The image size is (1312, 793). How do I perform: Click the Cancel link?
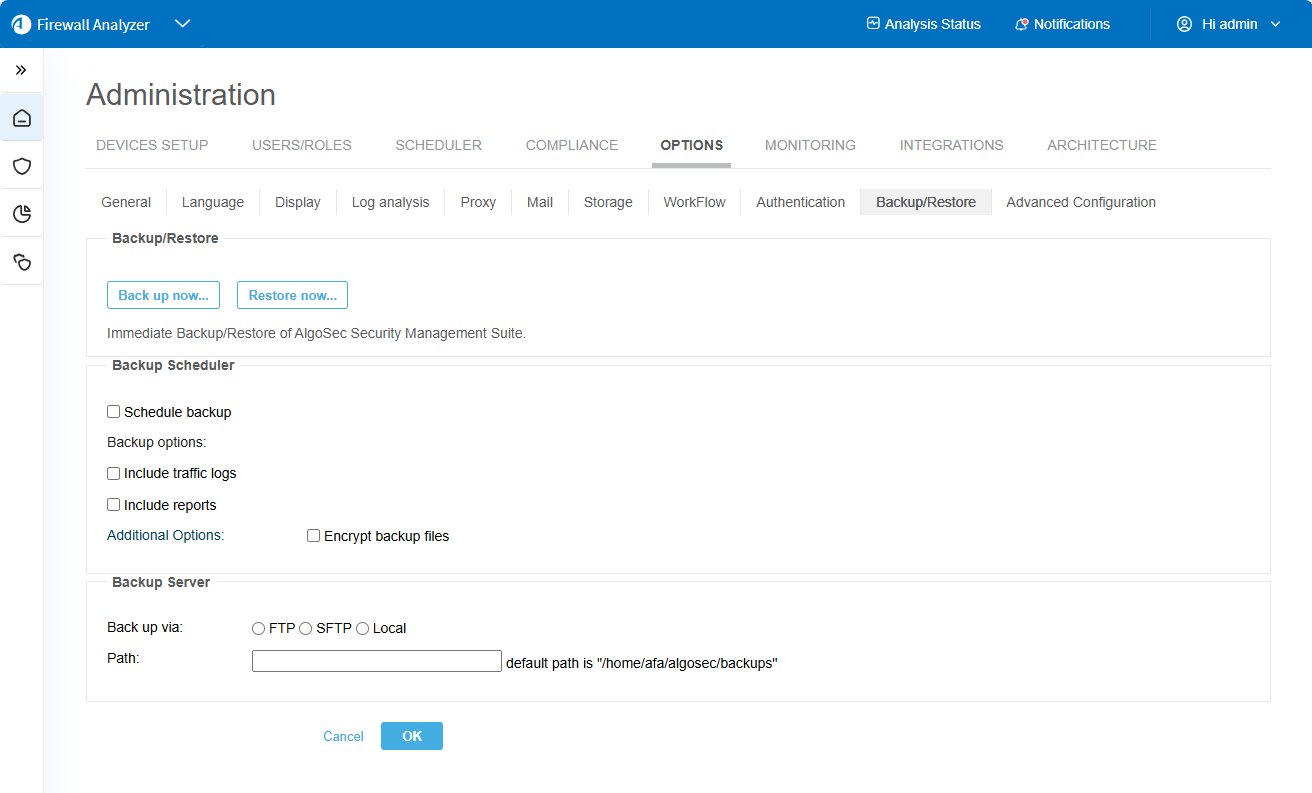[343, 736]
